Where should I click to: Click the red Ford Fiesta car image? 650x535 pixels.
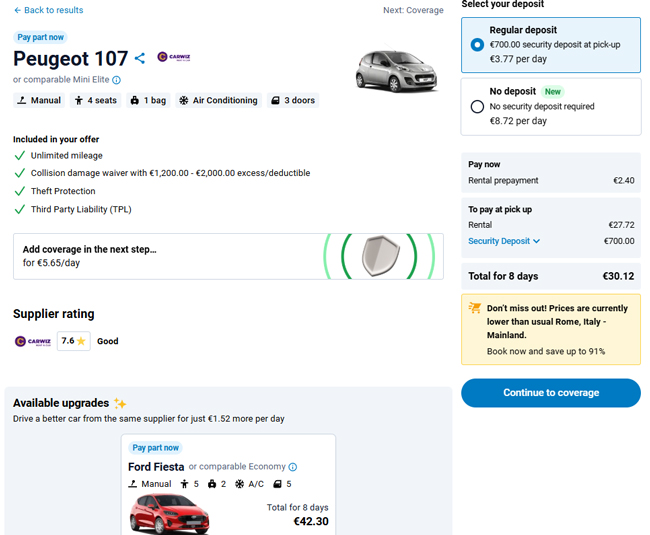tap(169, 514)
